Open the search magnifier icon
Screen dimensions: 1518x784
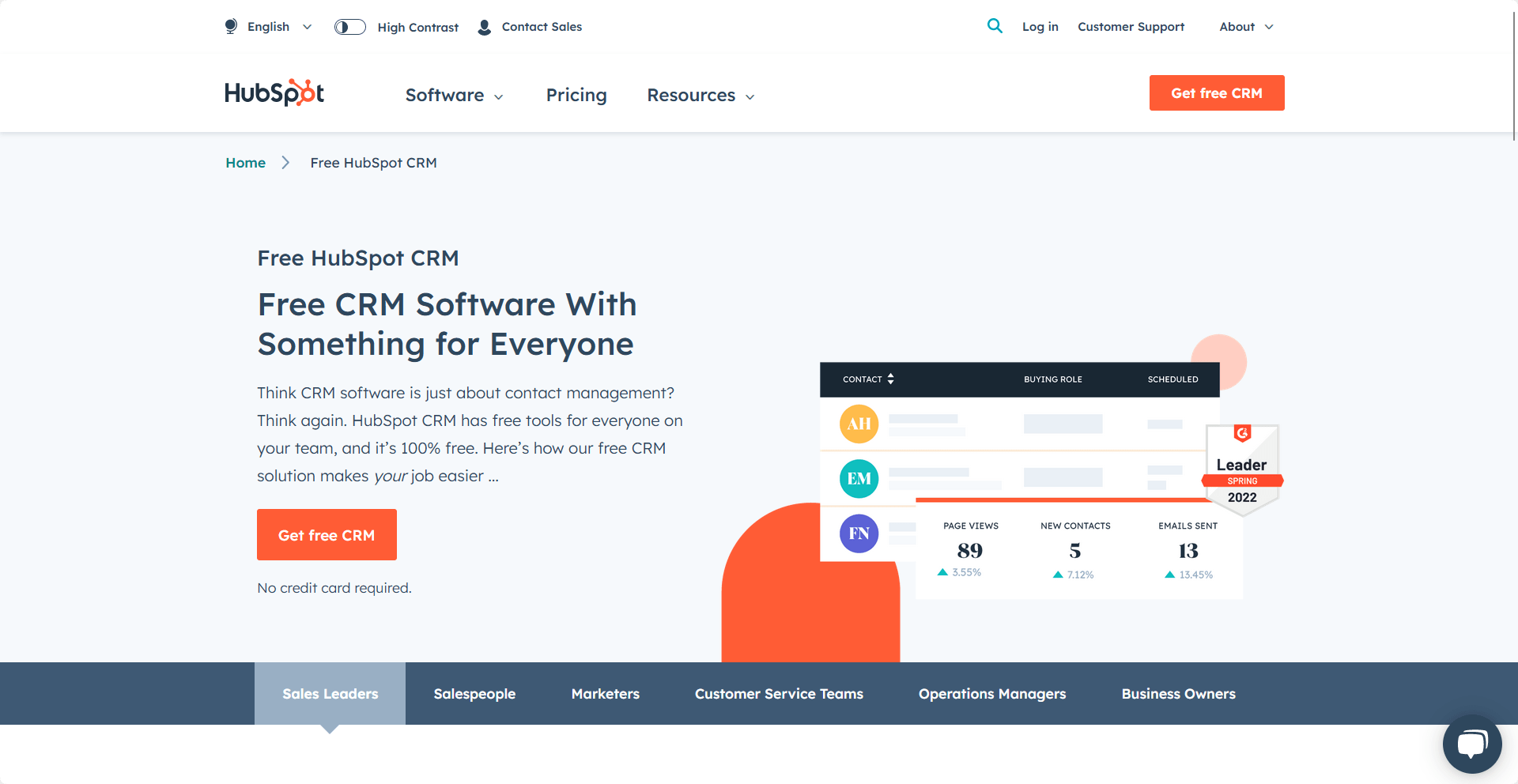pos(995,26)
